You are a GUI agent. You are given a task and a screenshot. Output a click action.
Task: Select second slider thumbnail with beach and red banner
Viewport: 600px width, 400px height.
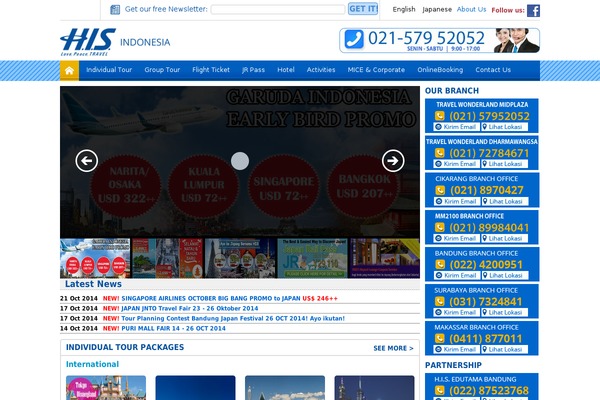168,258
